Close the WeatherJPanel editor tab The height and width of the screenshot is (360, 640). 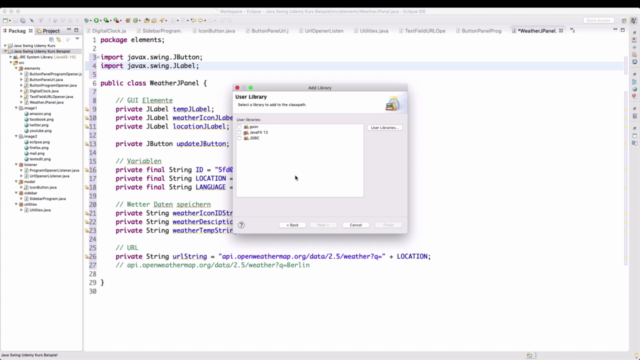[561, 31]
